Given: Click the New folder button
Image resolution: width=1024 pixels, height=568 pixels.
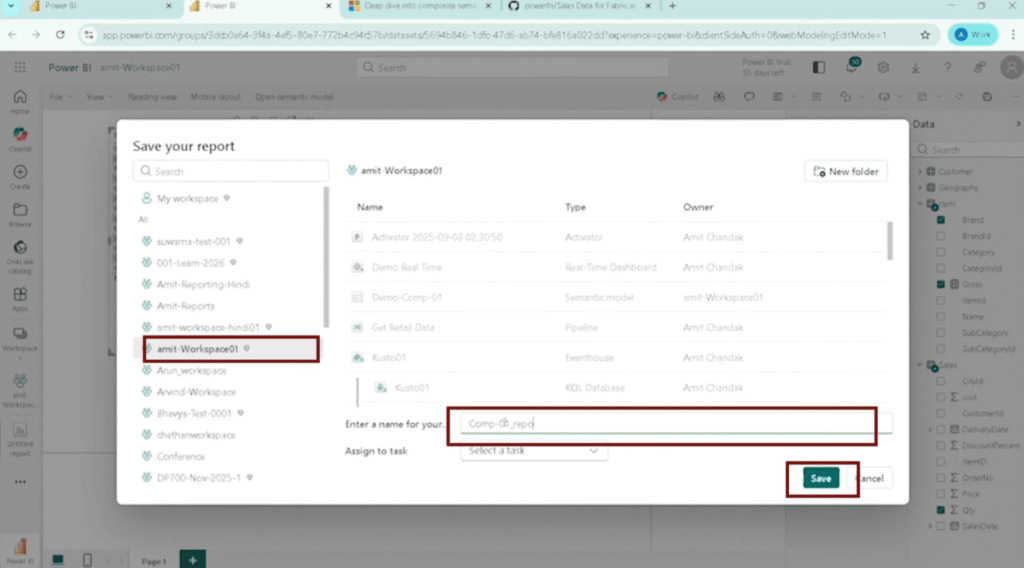Looking at the screenshot, I should [846, 172].
